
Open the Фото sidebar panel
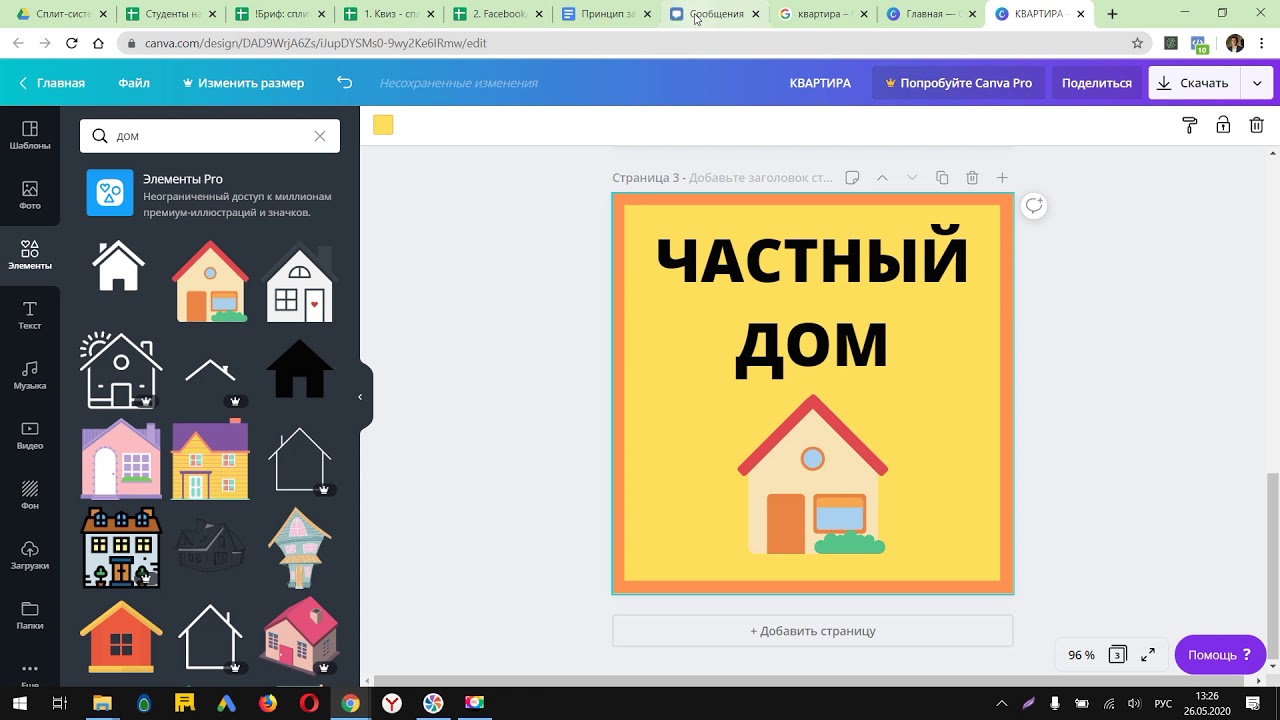coord(30,195)
